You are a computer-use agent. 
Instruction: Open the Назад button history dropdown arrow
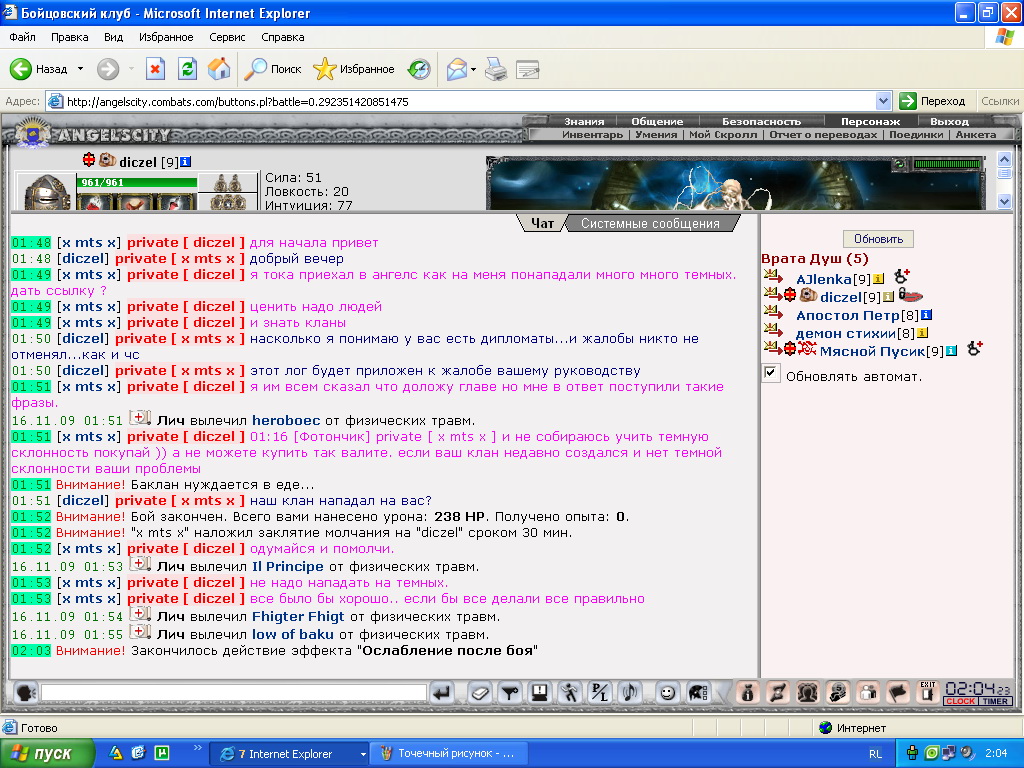point(80,69)
